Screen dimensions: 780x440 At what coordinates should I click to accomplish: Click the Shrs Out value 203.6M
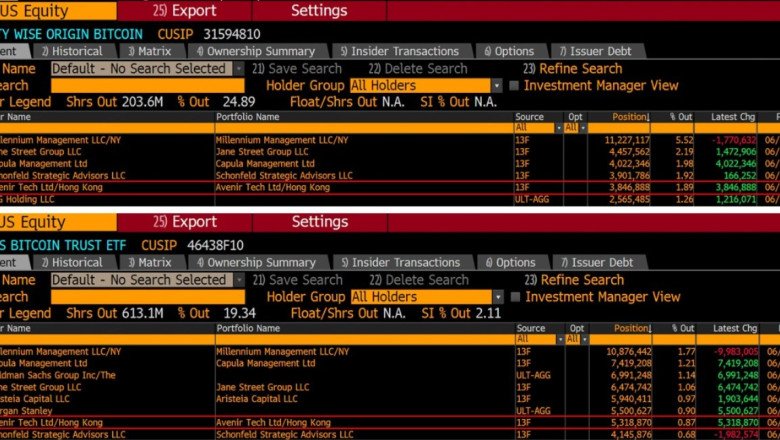click(142, 102)
